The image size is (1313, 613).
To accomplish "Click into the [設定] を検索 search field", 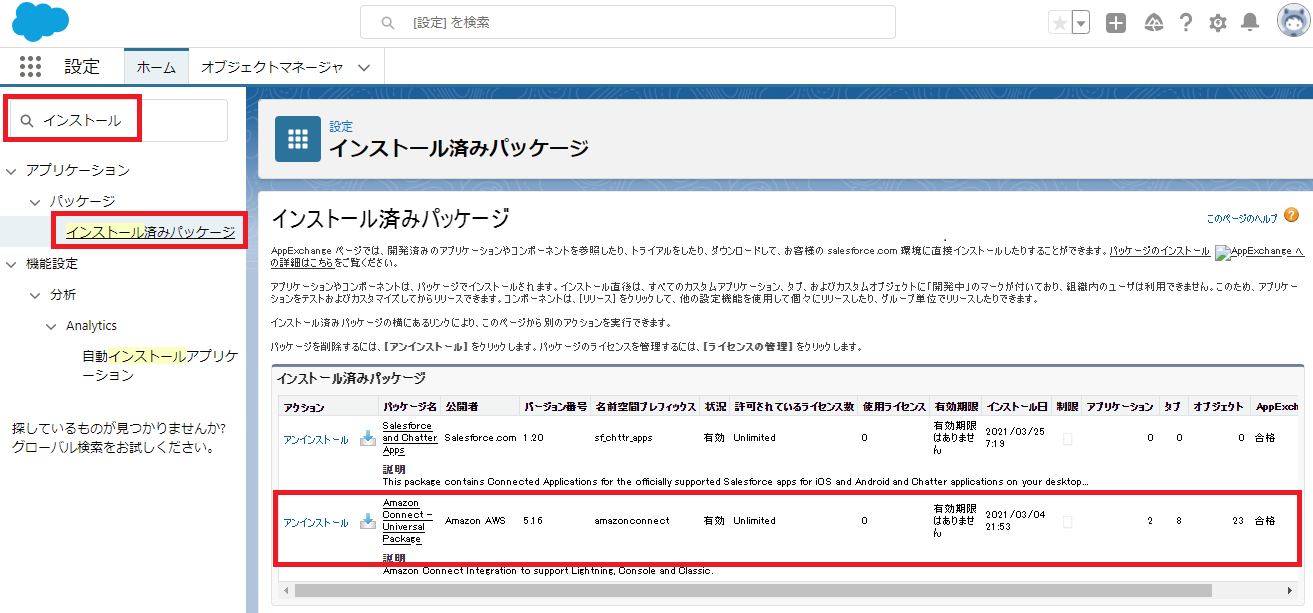I will point(627,22).
